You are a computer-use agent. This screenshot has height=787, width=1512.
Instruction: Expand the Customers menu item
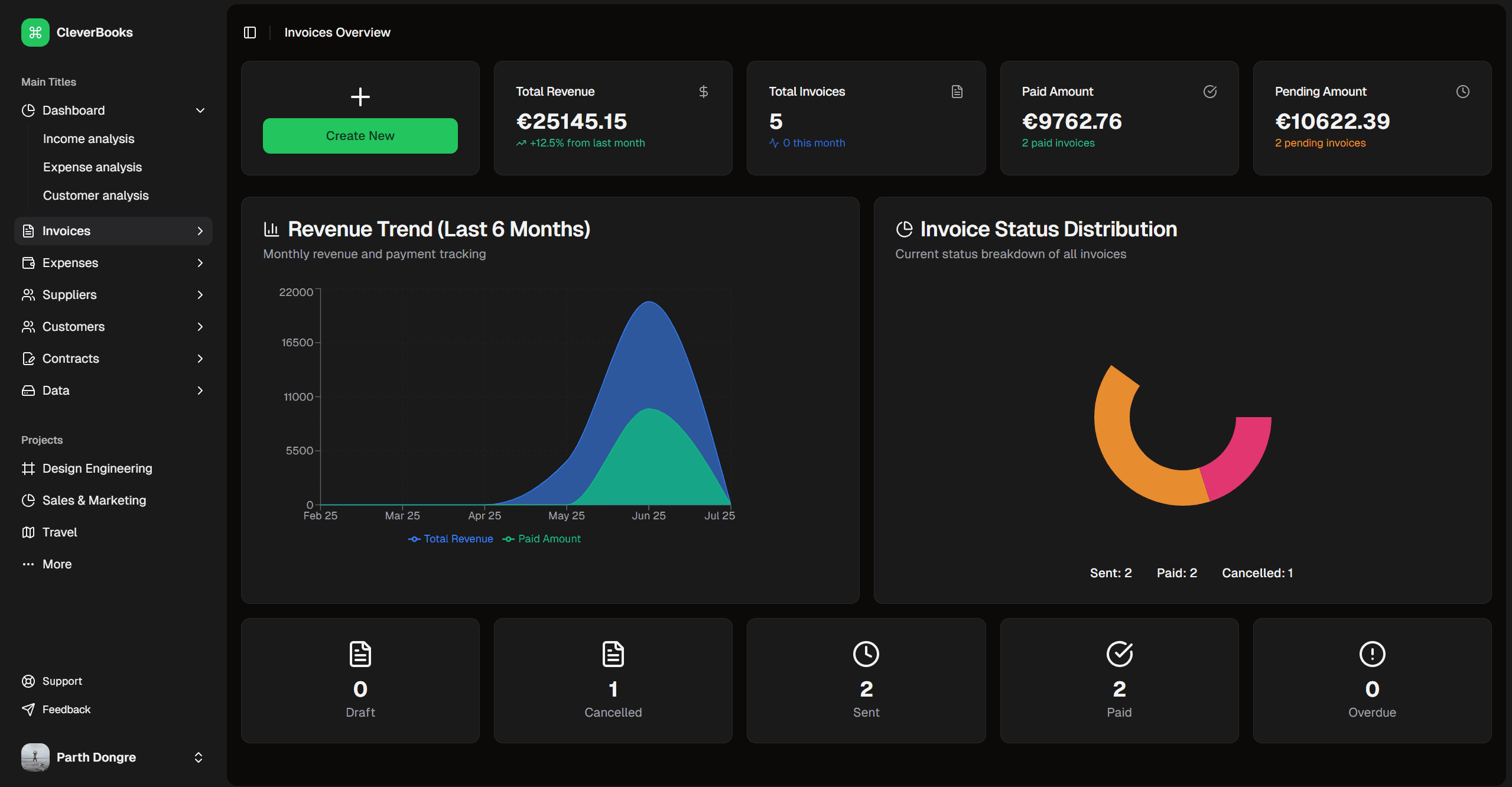pyautogui.click(x=200, y=326)
